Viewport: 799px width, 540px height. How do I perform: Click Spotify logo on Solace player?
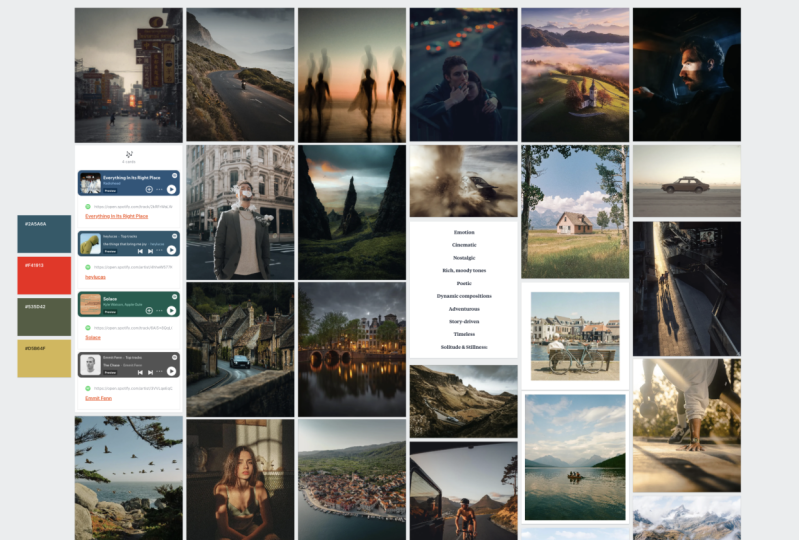(x=174, y=297)
